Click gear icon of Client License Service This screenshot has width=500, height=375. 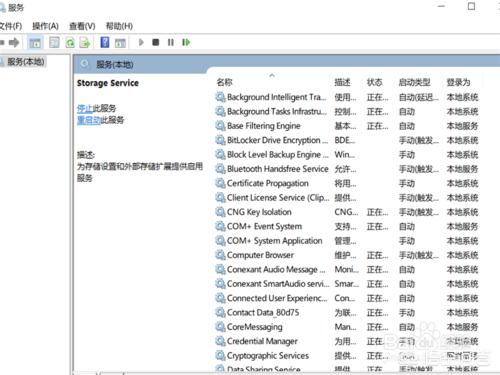coord(220,197)
